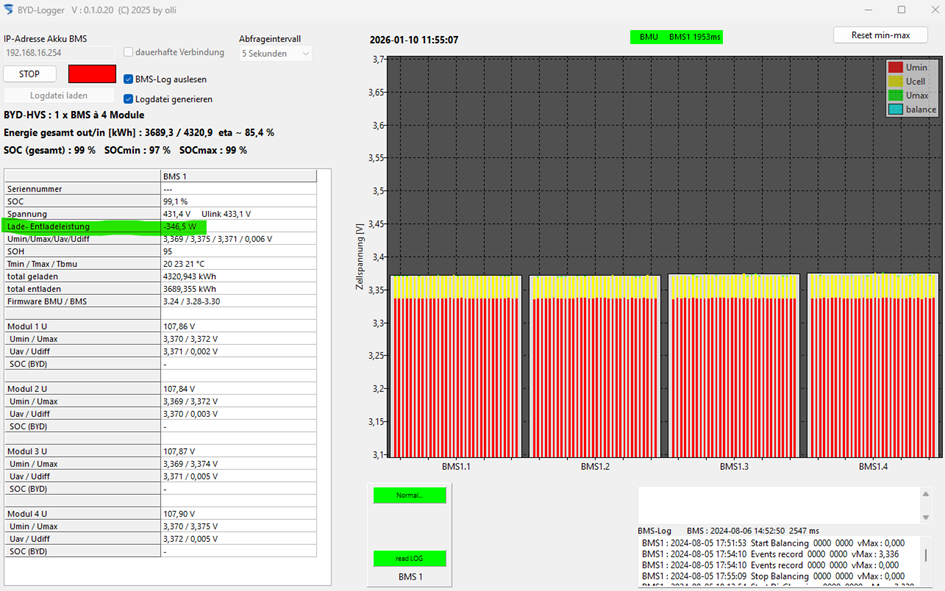This screenshot has height=591, width=945.
Task: Click the green Umax legend swatch
Action: point(895,95)
